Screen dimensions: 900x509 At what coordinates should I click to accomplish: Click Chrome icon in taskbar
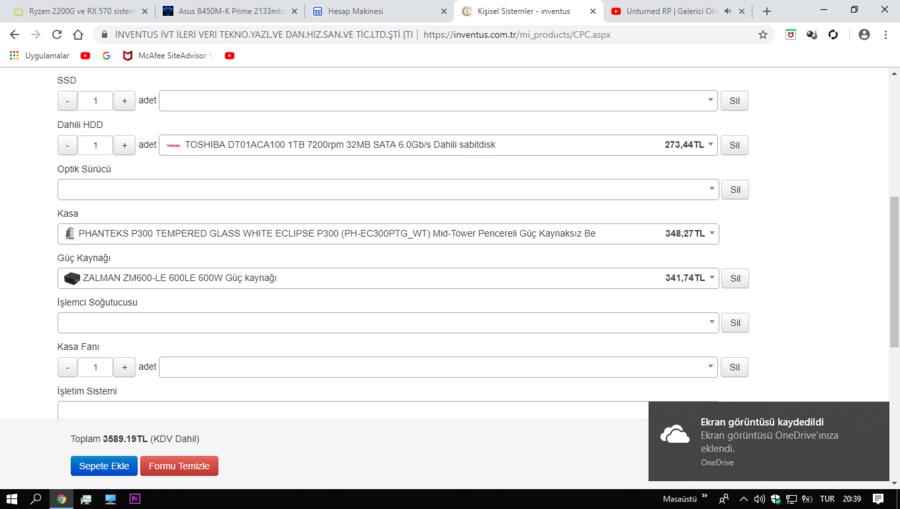tap(61, 499)
